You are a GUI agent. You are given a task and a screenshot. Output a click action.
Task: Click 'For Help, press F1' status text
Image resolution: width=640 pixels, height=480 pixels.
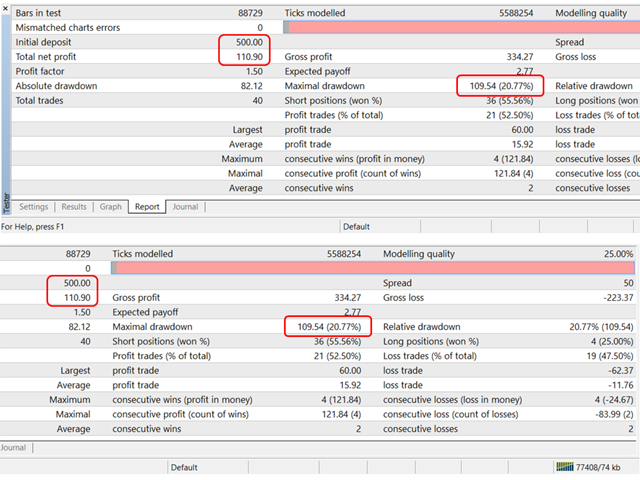click(x=33, y=227)
